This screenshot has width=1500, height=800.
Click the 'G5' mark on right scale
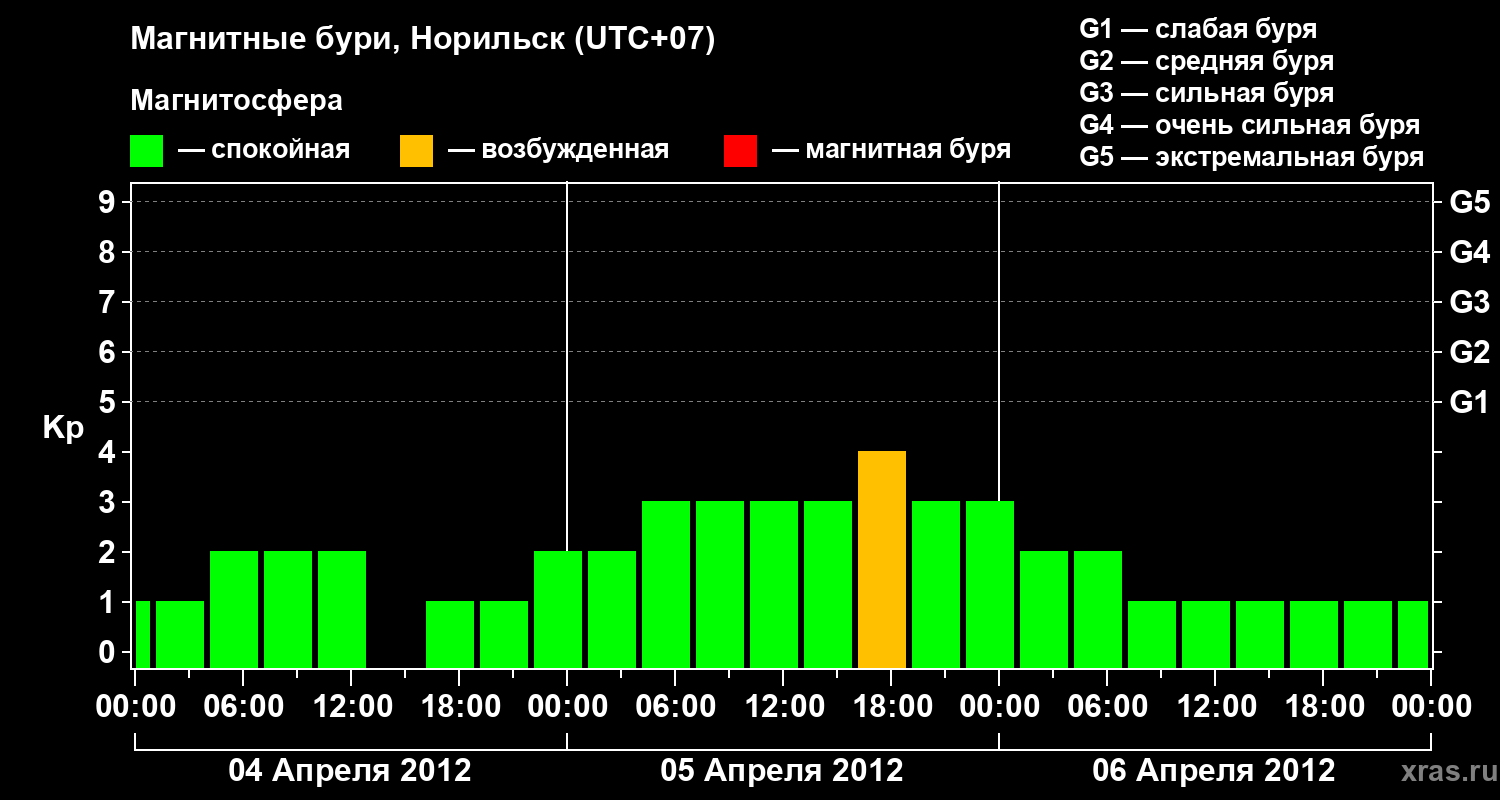tap(1469, 203)
